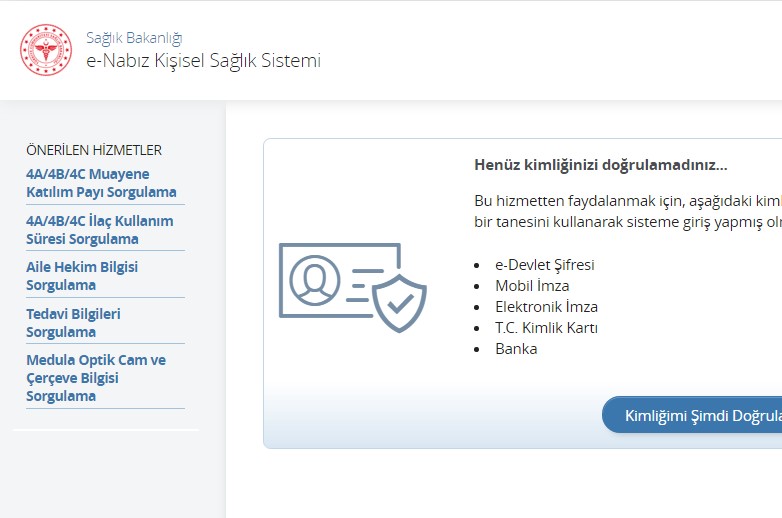Click the person avatar inside the ID card
The height and width of the screenshot is (518, 782).
click(x=315, y=280)
